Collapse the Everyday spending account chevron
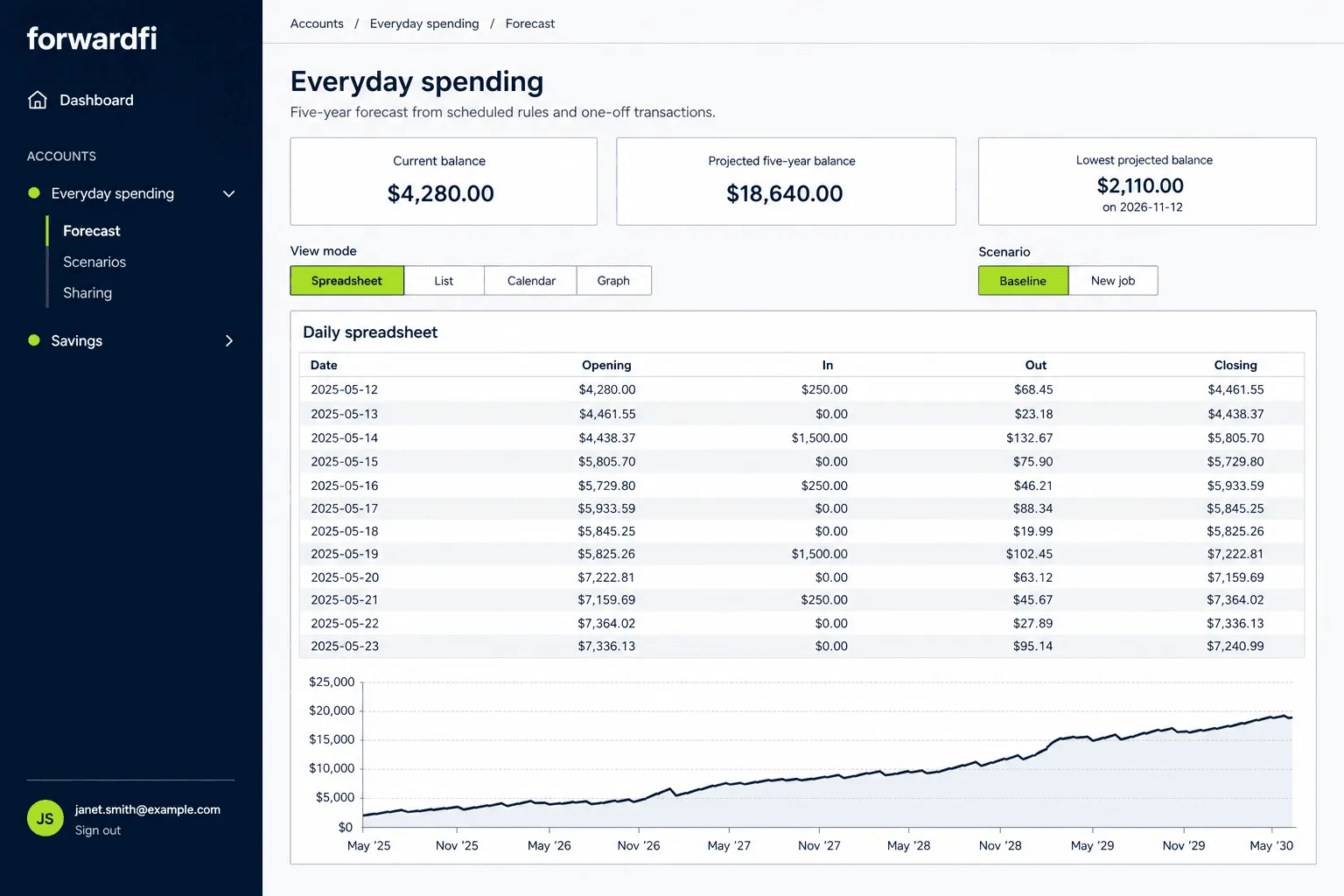The width and height of the screenshot is (1344, 896). (x=229, y=193)
